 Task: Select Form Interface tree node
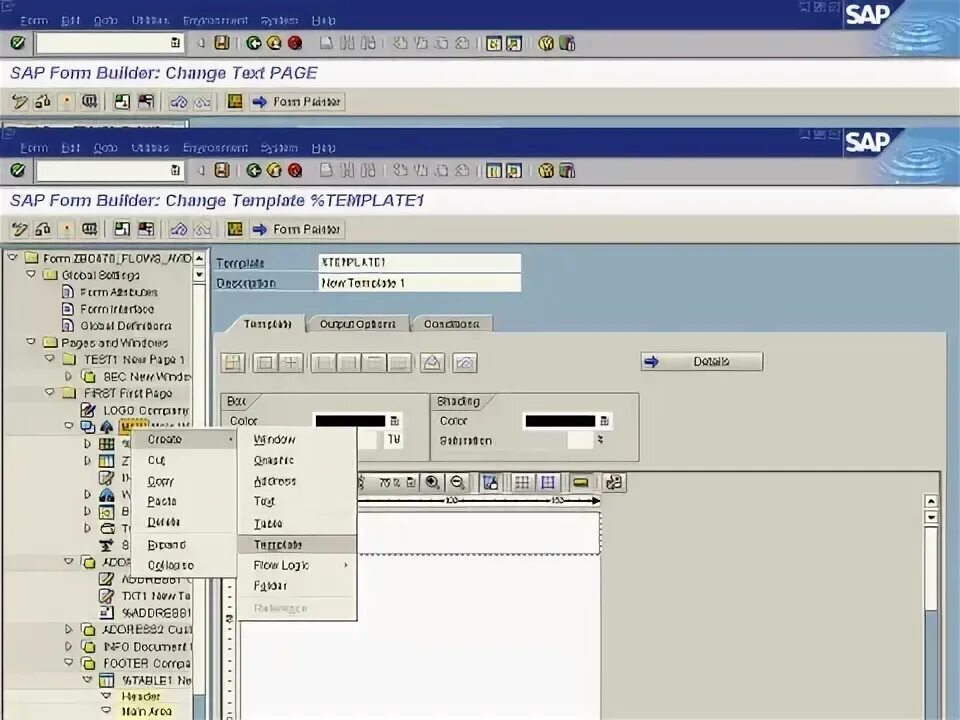pyautogui.click(x=117, y=309)
